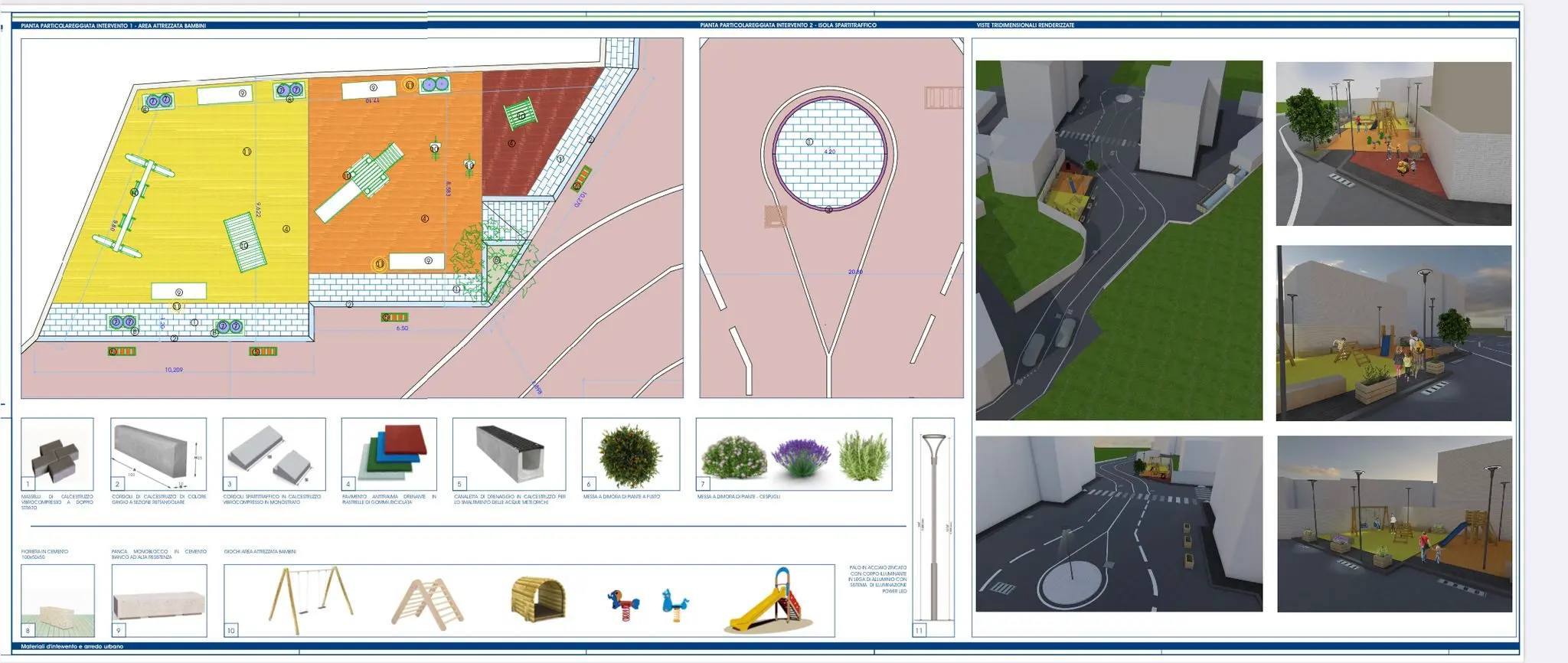The width and height of the screenshot is (1568, 663).
Task: Click the circular brick traffic island in plan
Action: point(829,153)
